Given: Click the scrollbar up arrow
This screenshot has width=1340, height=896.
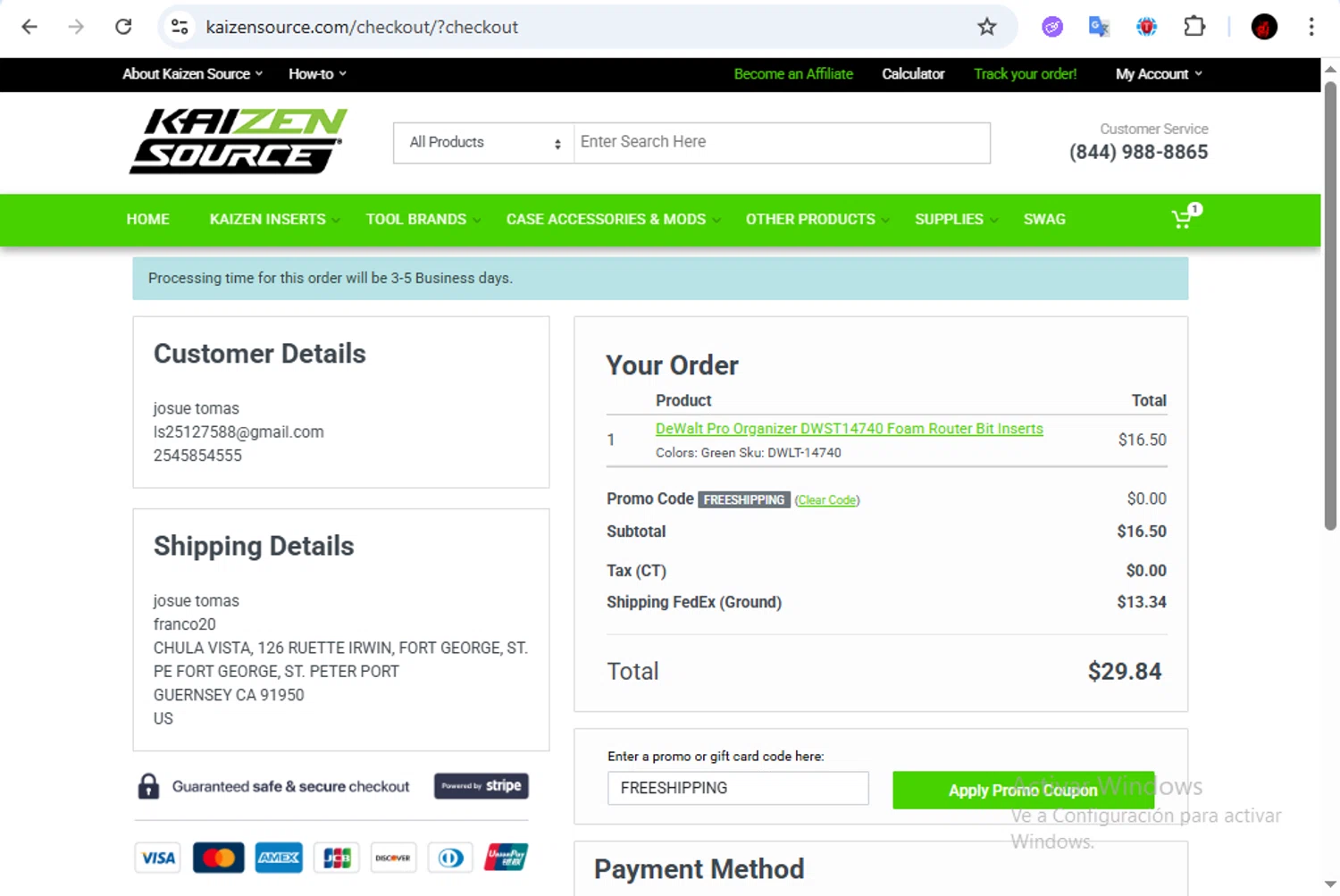Looking at the screenshot, I should coord(1330,69).
